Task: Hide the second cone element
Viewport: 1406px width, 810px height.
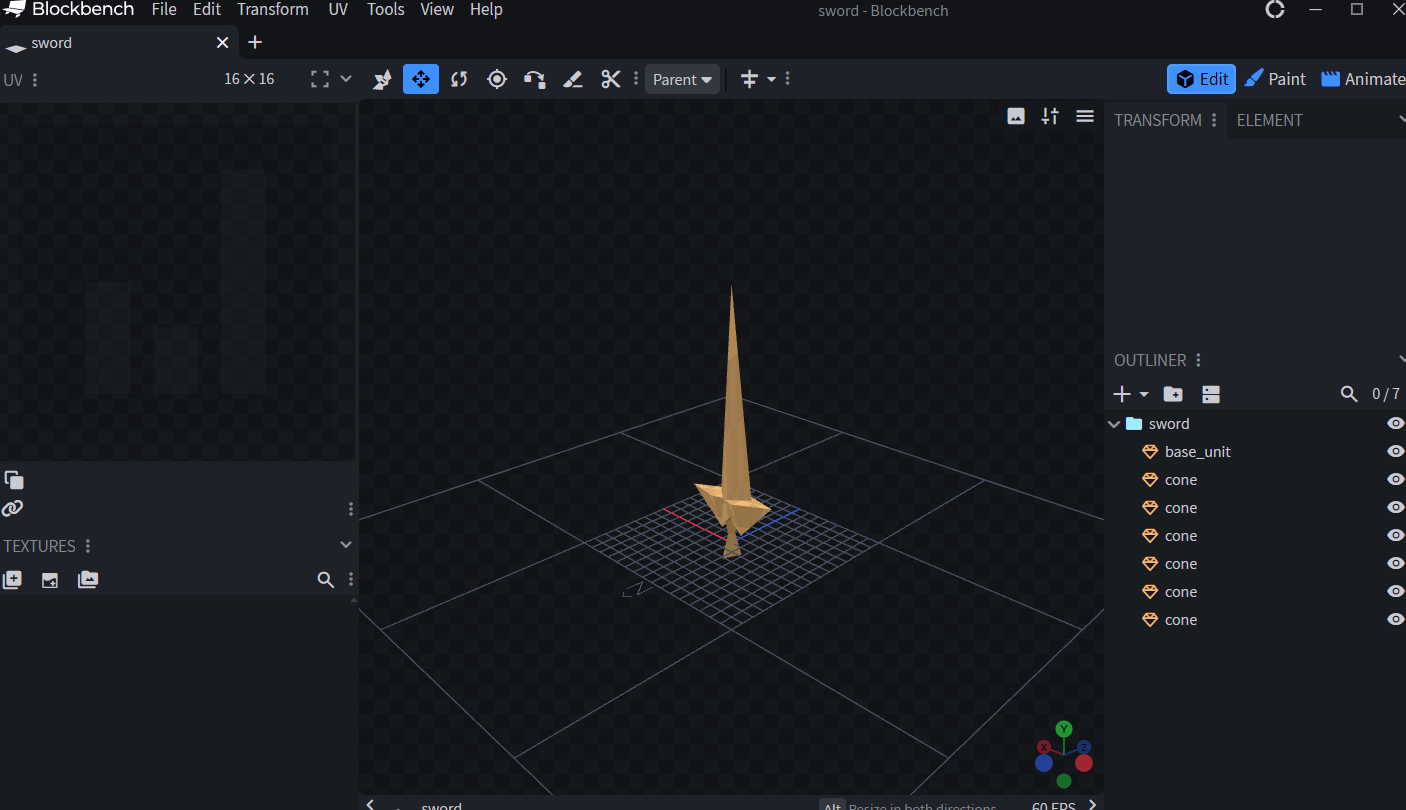Action: pyautogui.click(x=1396, y=508)
